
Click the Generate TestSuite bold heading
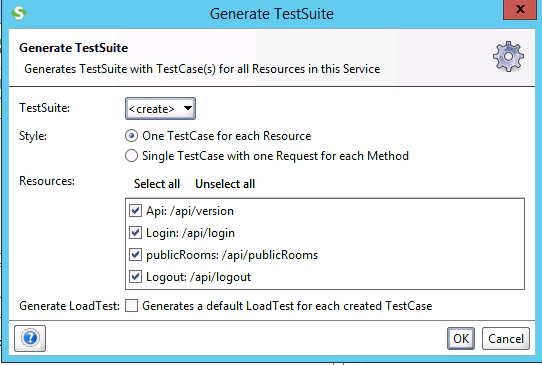tap(74, 48)
